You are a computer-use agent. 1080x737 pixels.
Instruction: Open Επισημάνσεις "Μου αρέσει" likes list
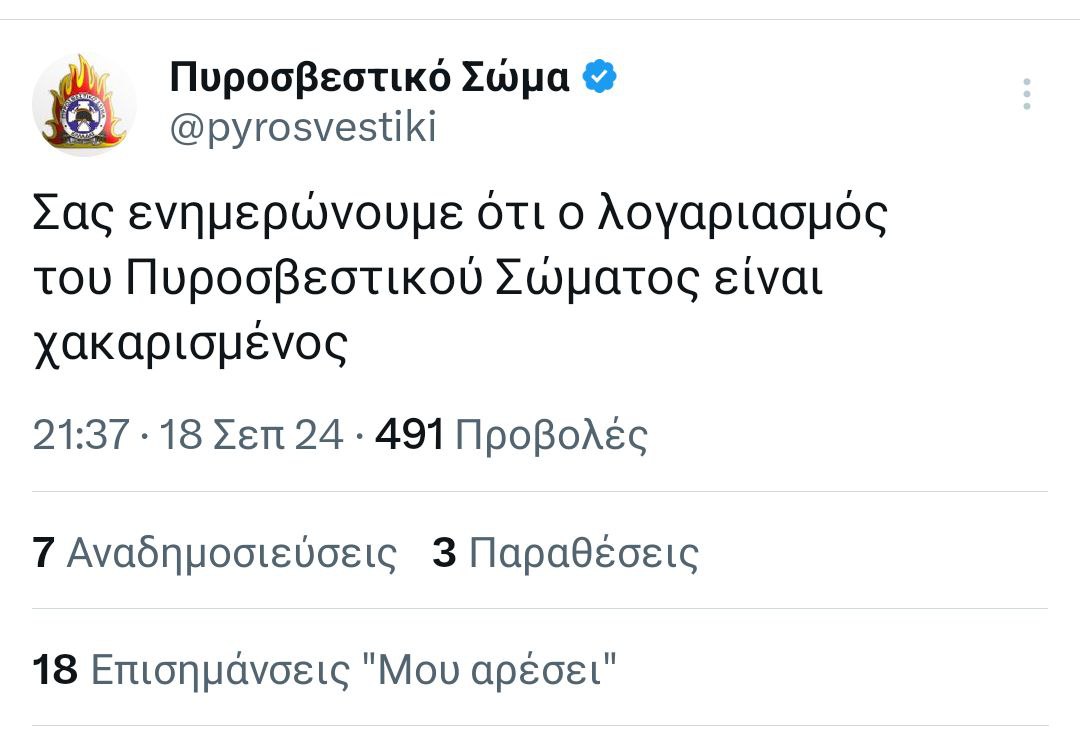(353, 669)
